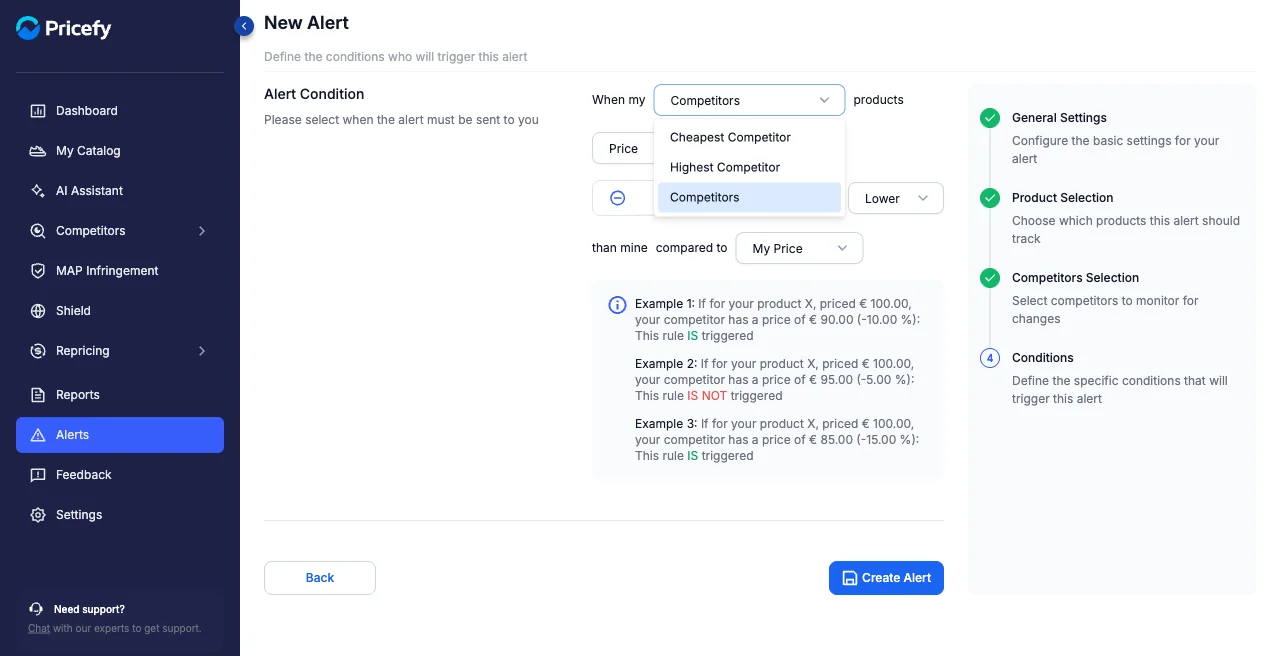1280x656 pixels.
Task: Click the My Catalog icon
Action: coord(38,151)
